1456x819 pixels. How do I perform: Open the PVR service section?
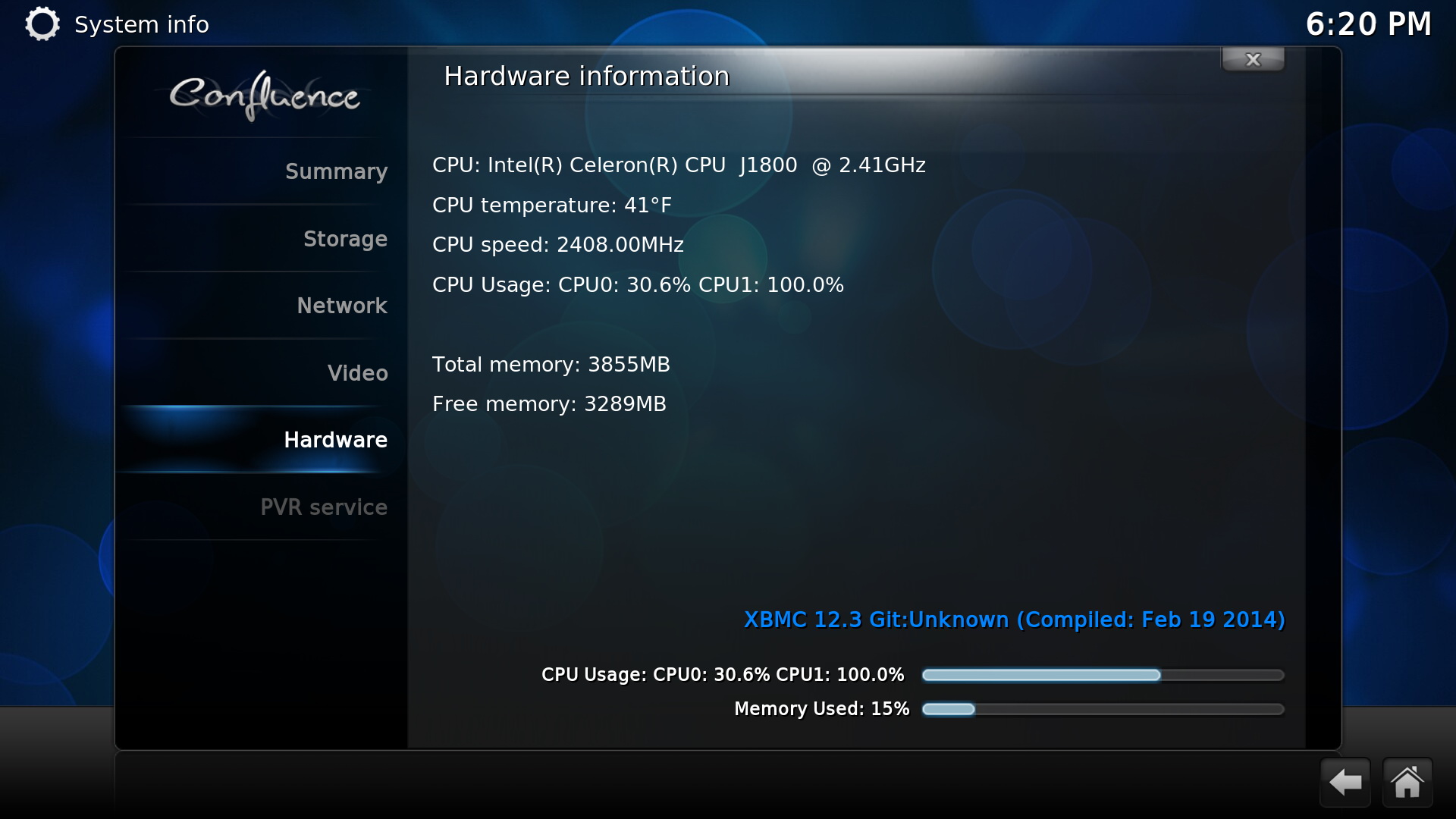tap(262, 507)
